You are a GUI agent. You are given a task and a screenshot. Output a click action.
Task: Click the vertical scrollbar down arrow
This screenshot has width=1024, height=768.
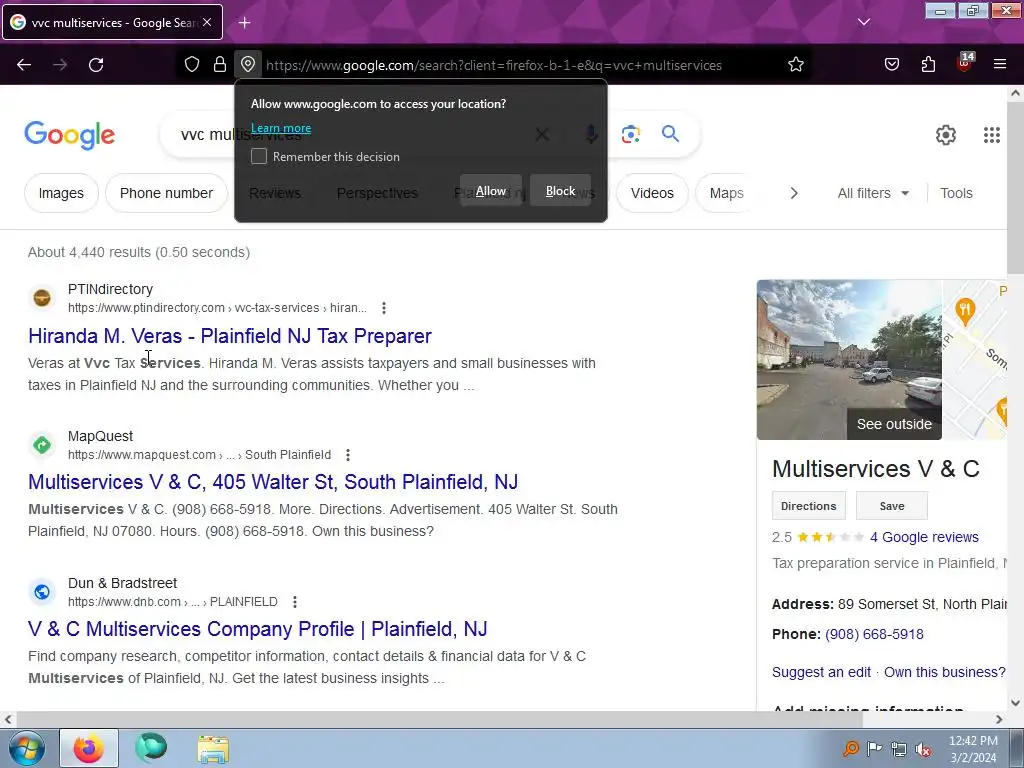point(1016,703)
